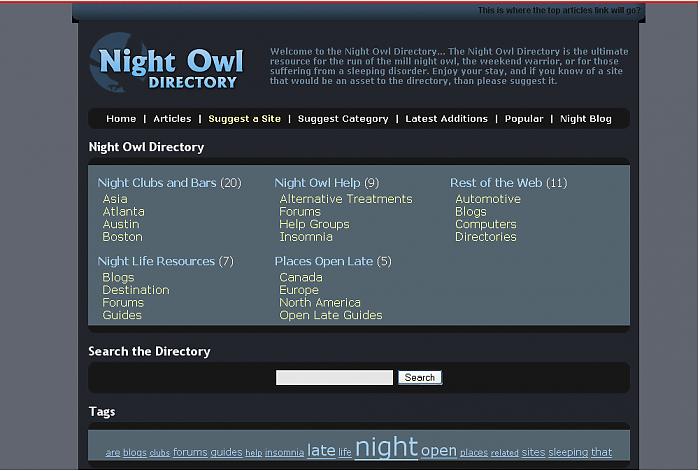This screenshot has width=700, height=471.
Task: Open Forums under Night Life Resources
Action: point(123,303)
